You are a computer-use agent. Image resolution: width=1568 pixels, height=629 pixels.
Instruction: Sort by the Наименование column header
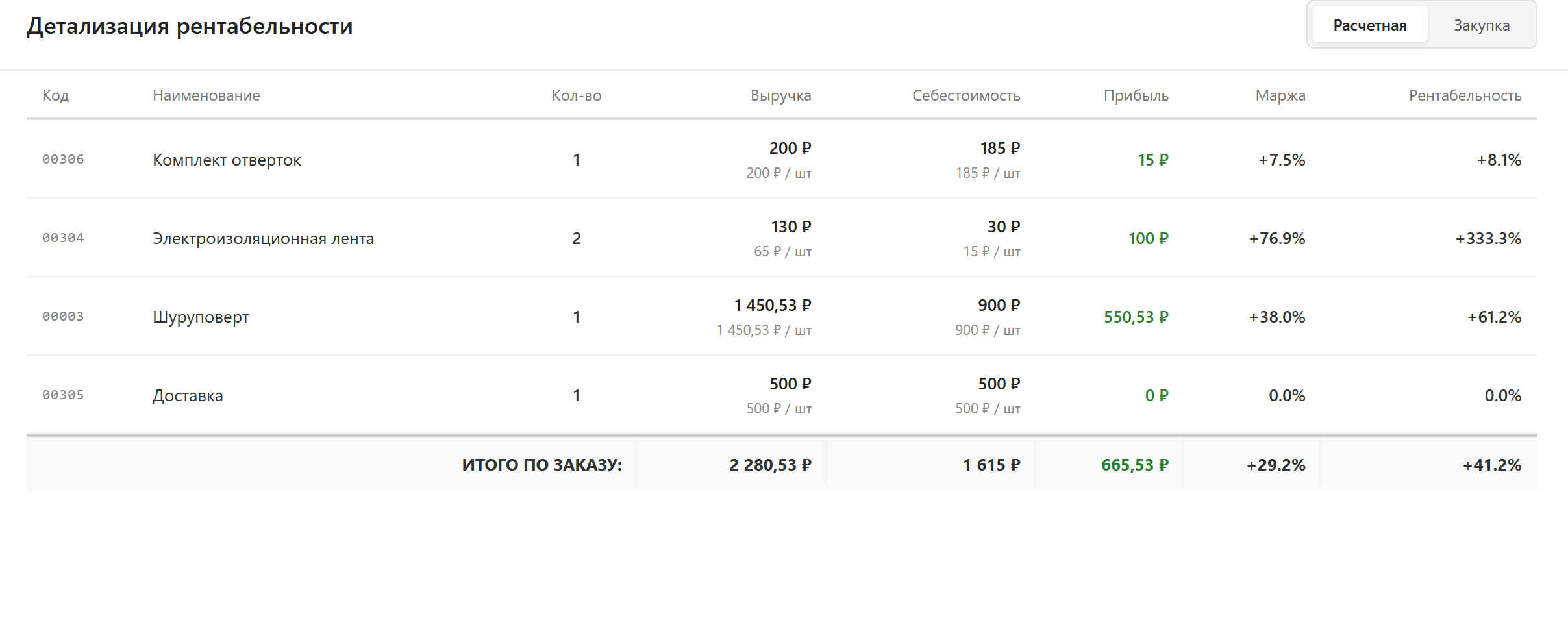(206, 95)
